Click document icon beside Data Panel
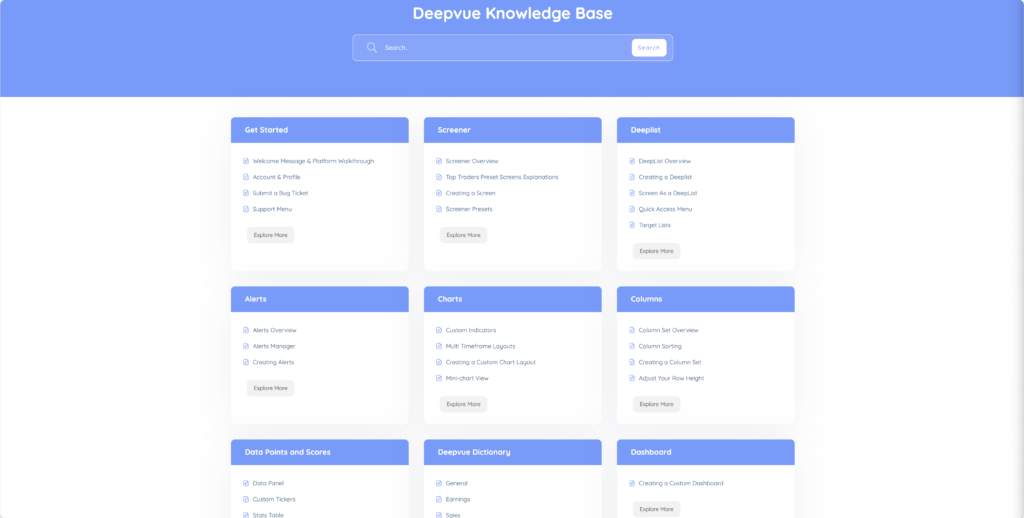 246,483
